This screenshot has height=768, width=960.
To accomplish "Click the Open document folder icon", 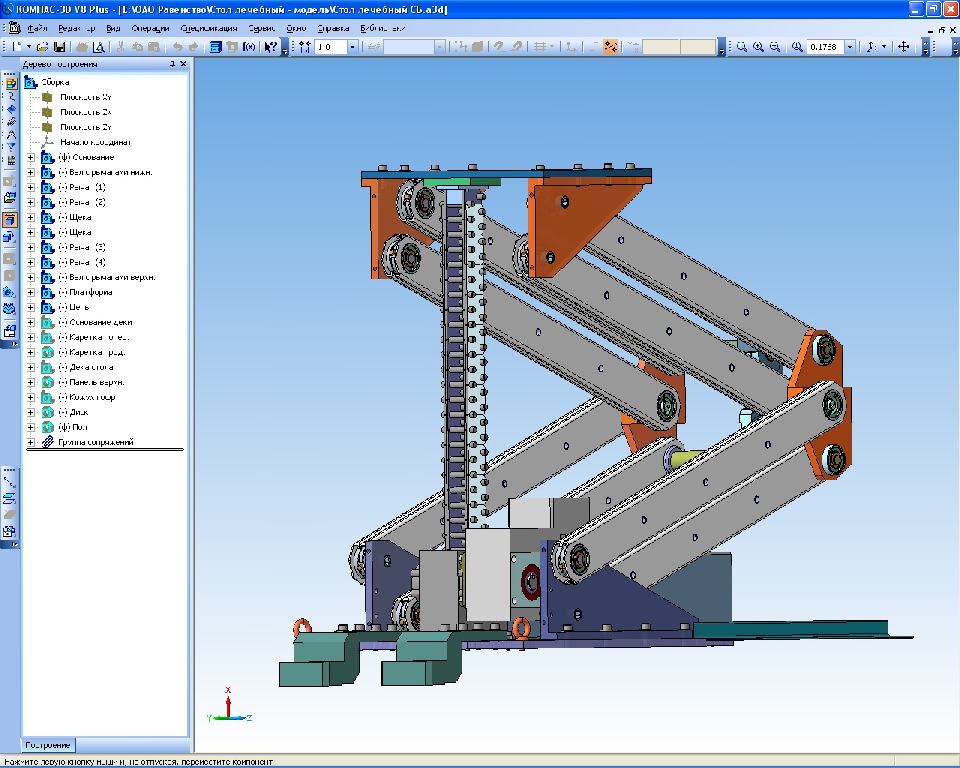I will [x=44, y=47].
